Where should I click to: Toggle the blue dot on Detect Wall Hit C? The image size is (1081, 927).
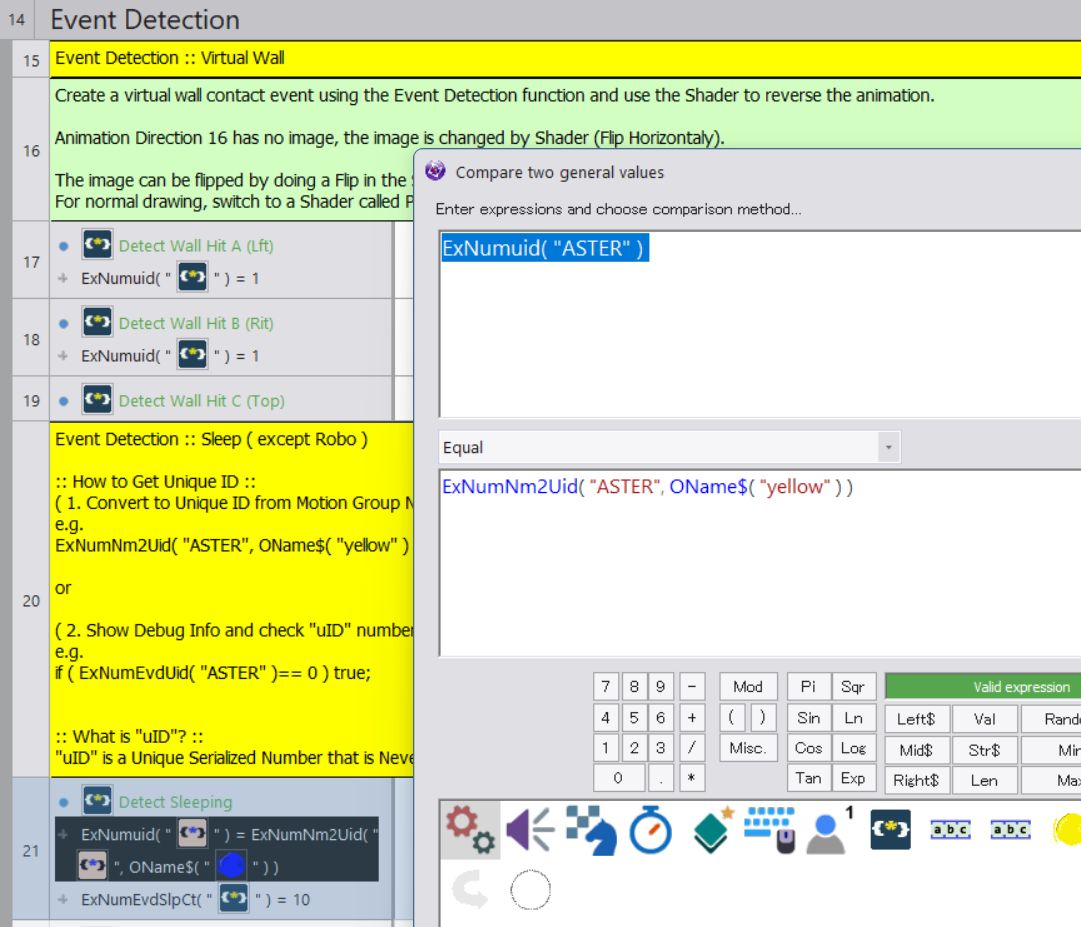click(64, 401)
